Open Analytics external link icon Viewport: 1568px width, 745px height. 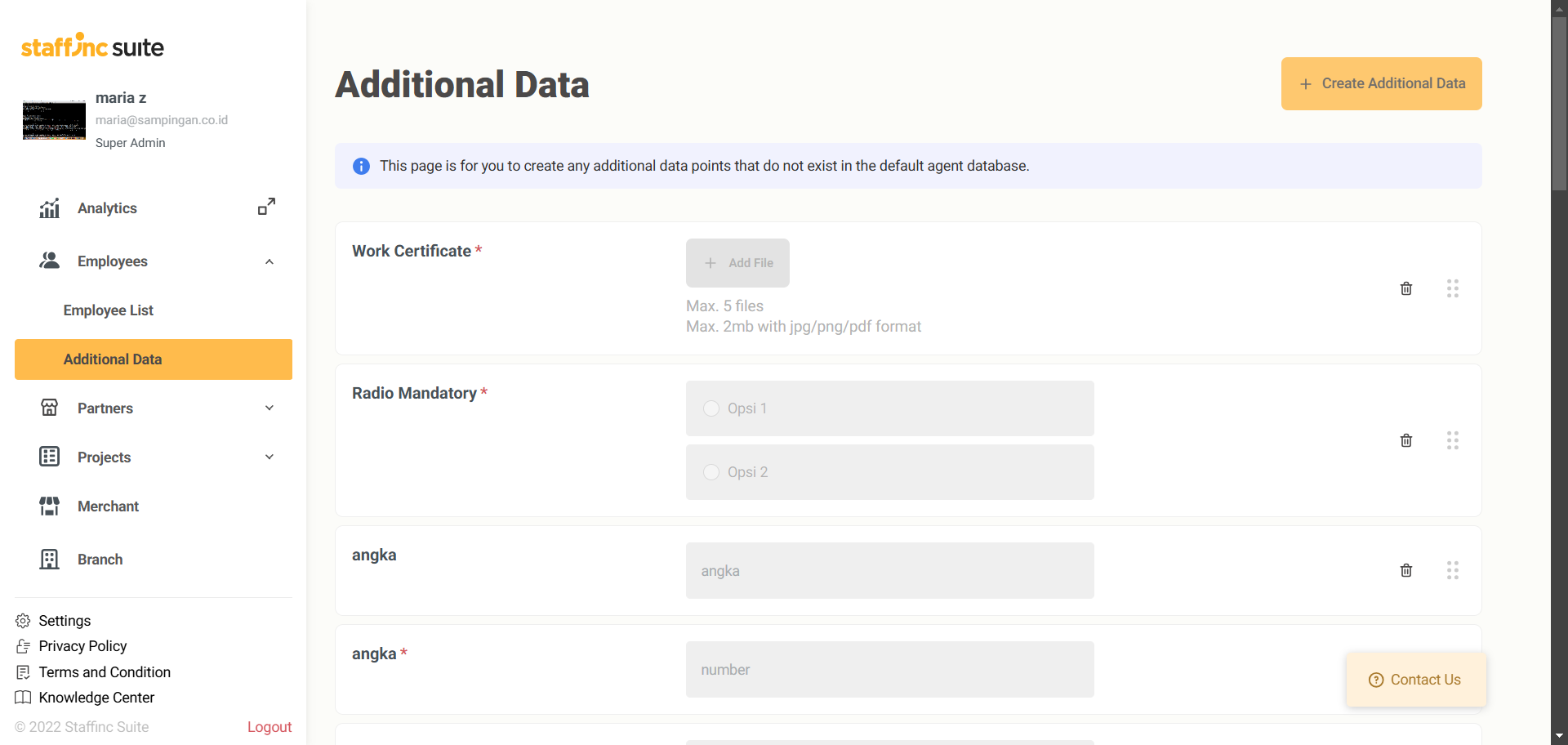pyautogui.click(x=266, y=207)
